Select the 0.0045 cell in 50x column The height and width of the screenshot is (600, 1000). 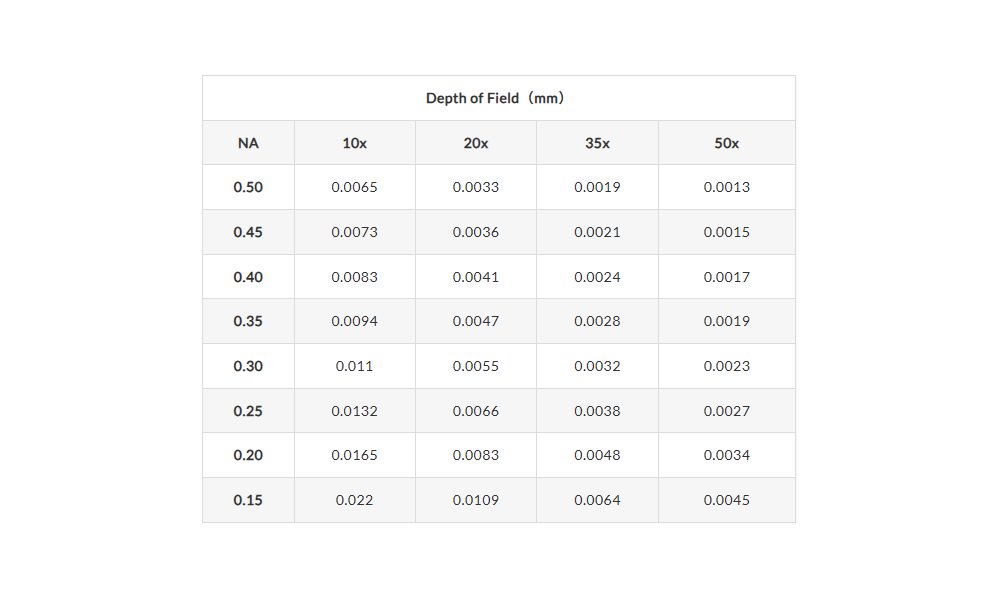coord(727,500)
